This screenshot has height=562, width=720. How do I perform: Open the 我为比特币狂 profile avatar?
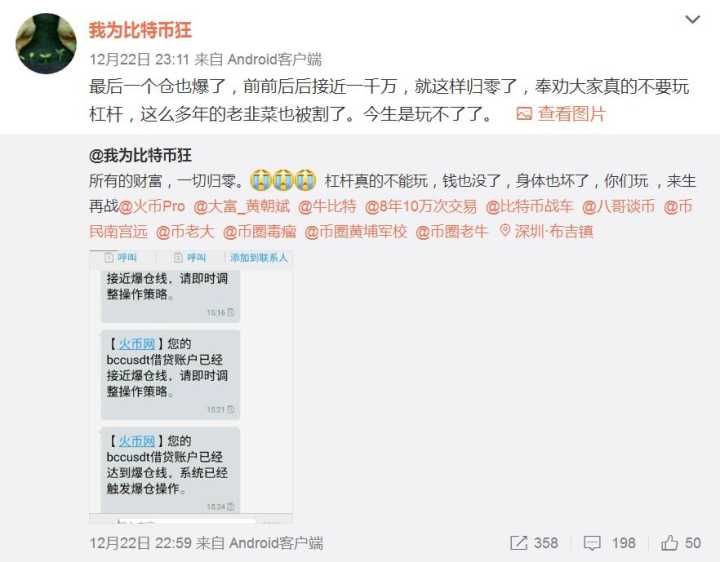[46, 44]
